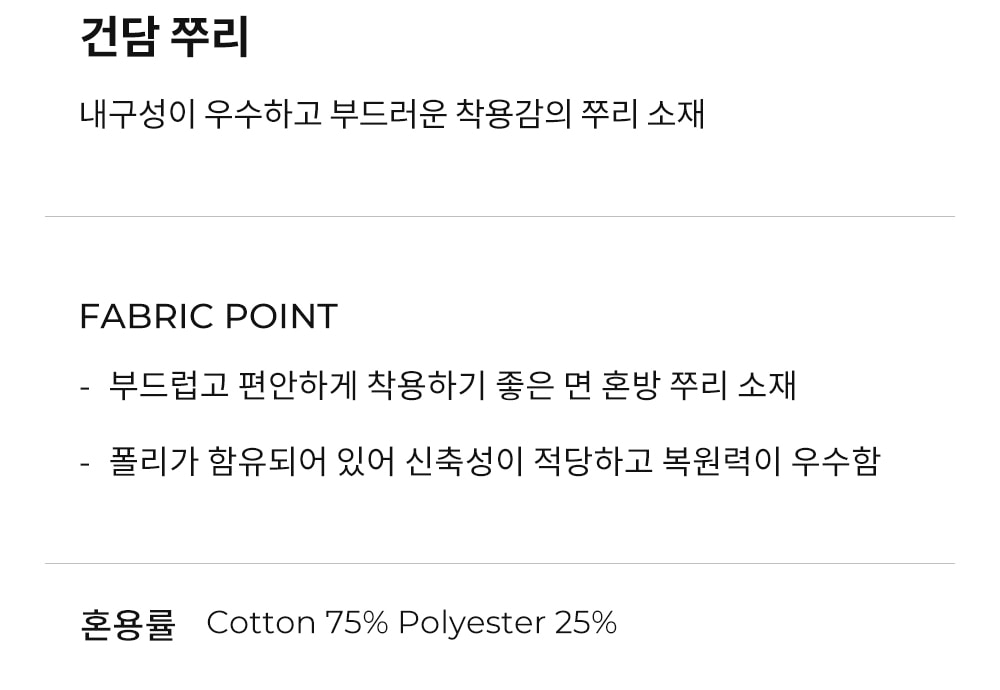Image resolution: width=1000 pixels, height=690 pixels.
Task: Click the 혼용률 label
Action: [127, 623]
